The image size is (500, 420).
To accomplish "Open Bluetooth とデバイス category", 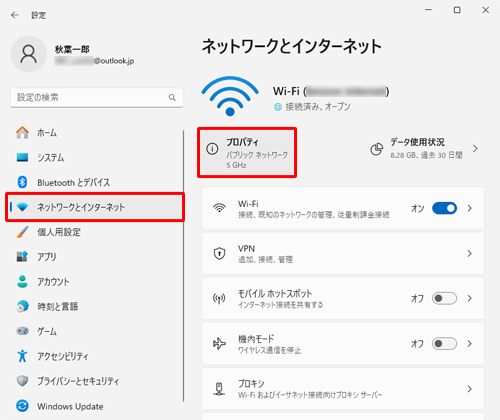I will [95, 182].
